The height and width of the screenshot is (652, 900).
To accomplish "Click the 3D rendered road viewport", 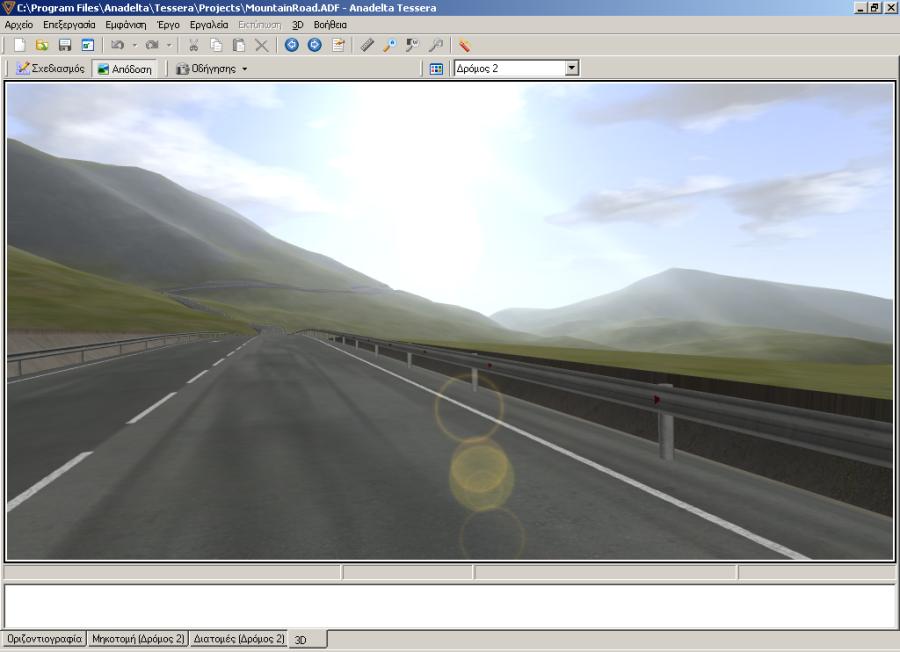I will (x=450, y=320).
